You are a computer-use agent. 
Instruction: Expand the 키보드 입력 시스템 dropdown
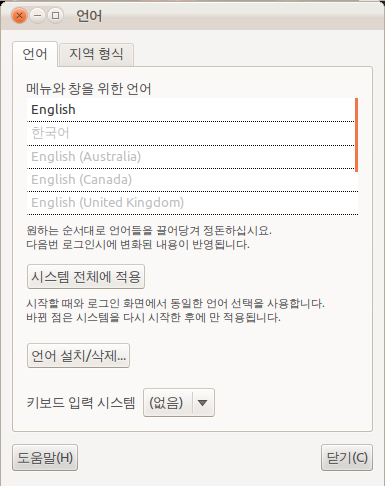(x=179, y=403)
